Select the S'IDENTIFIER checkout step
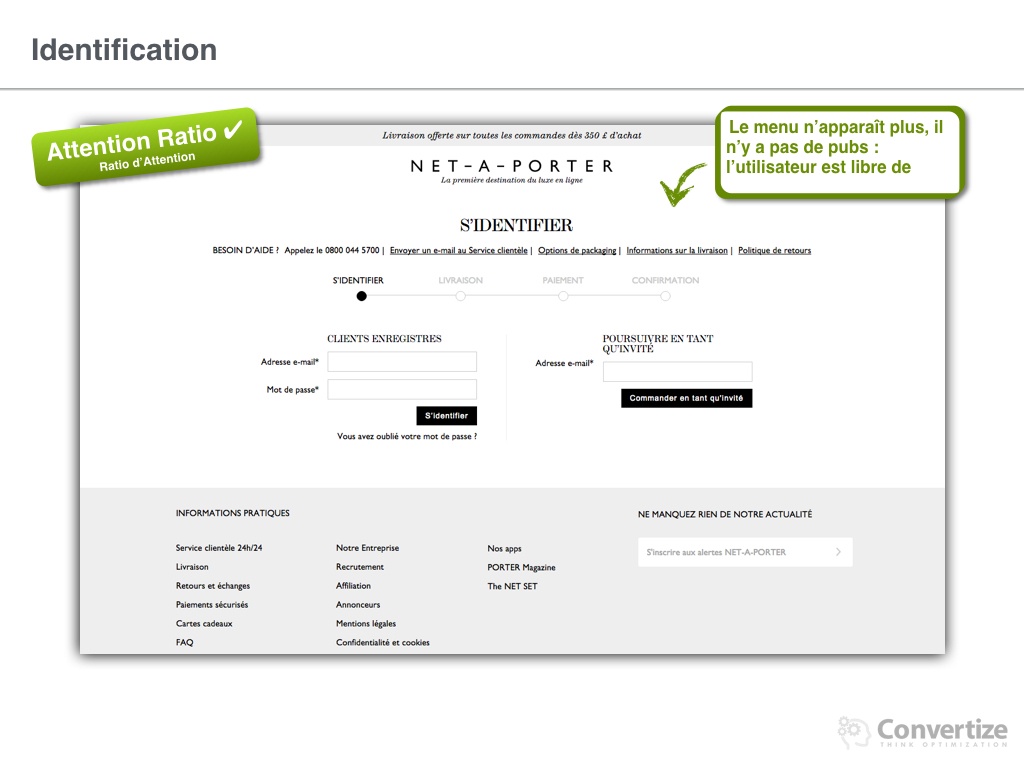Viewport: 1024px width, 768px height. pos(358,280)
